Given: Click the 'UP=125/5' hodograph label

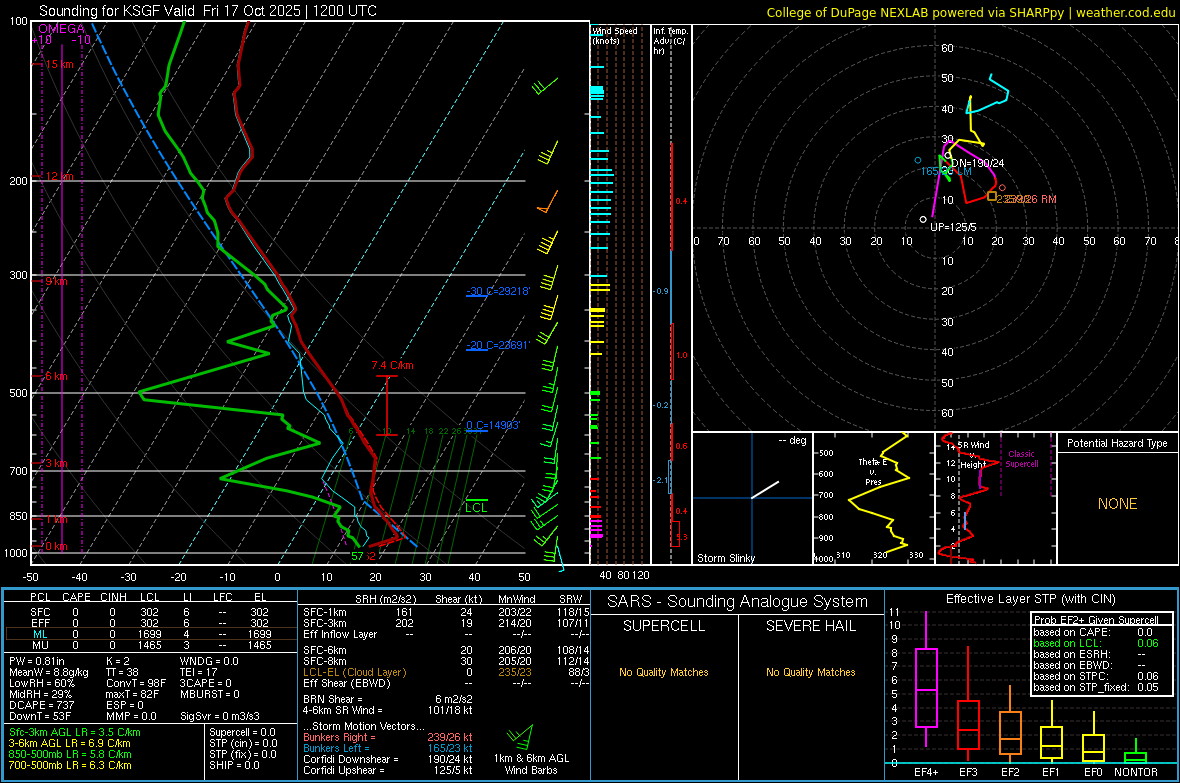Looking at the screenshot, I should point(953,227).
